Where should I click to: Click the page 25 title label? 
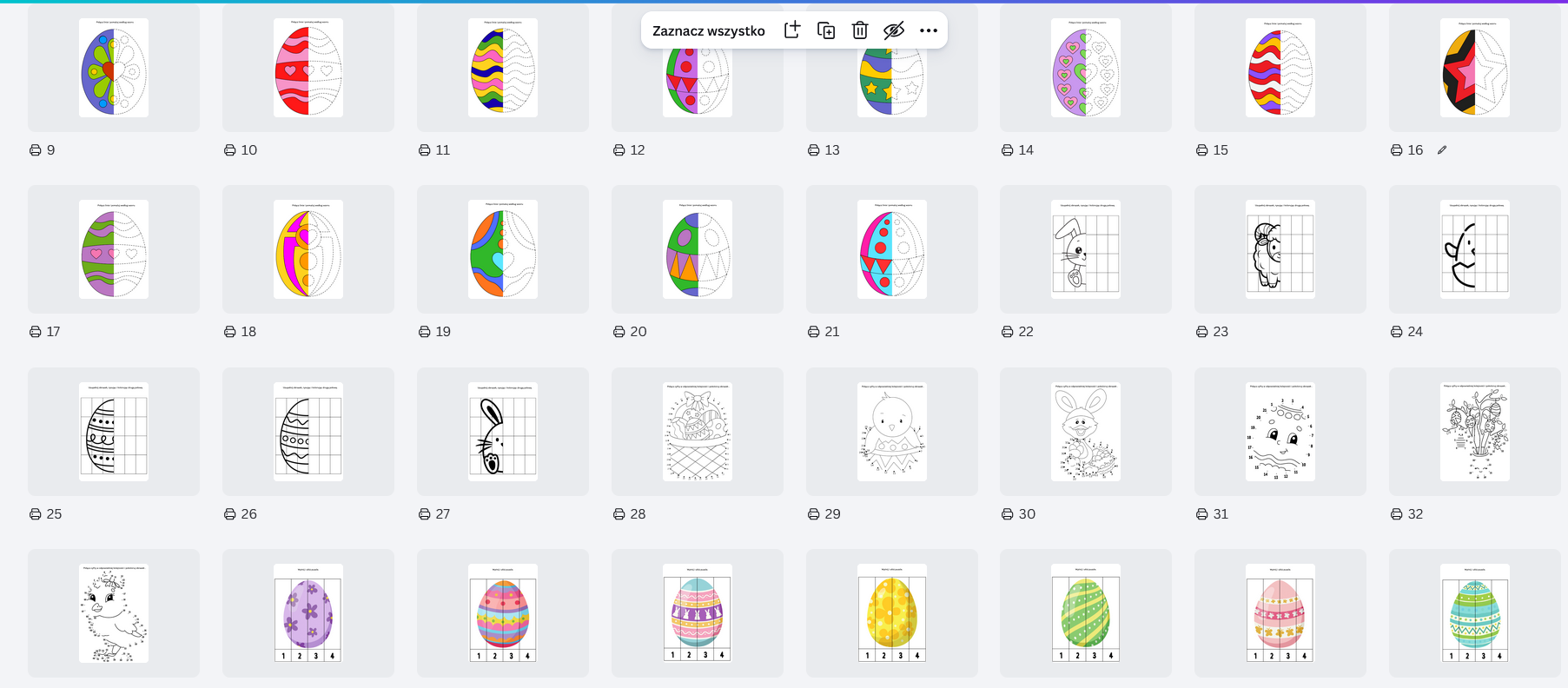coord(54,514)
